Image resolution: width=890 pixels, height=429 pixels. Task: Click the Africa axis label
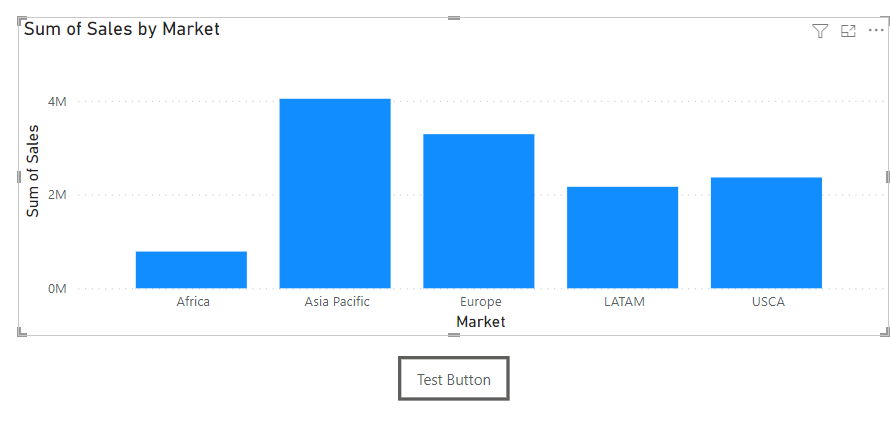click(193, 301)
